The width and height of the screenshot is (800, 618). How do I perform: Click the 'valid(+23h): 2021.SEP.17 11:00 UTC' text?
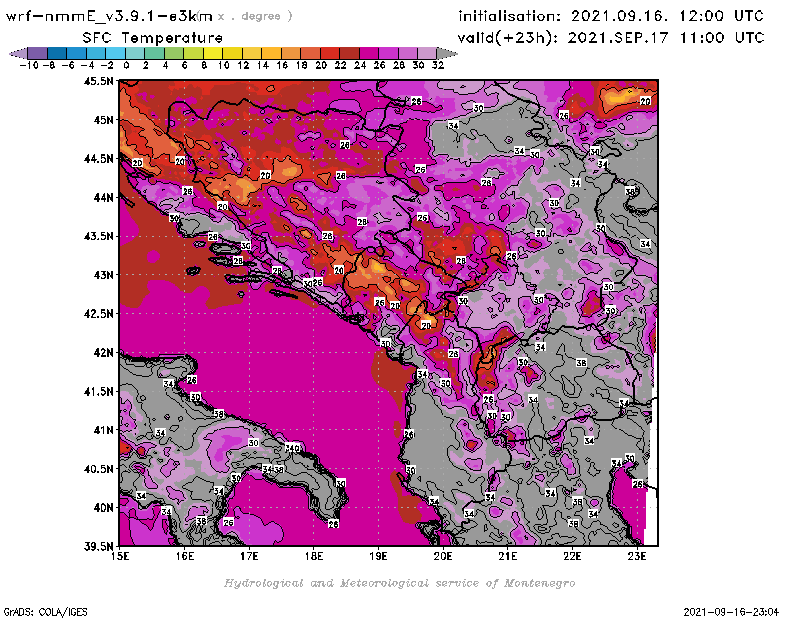(x=611, y=38)
